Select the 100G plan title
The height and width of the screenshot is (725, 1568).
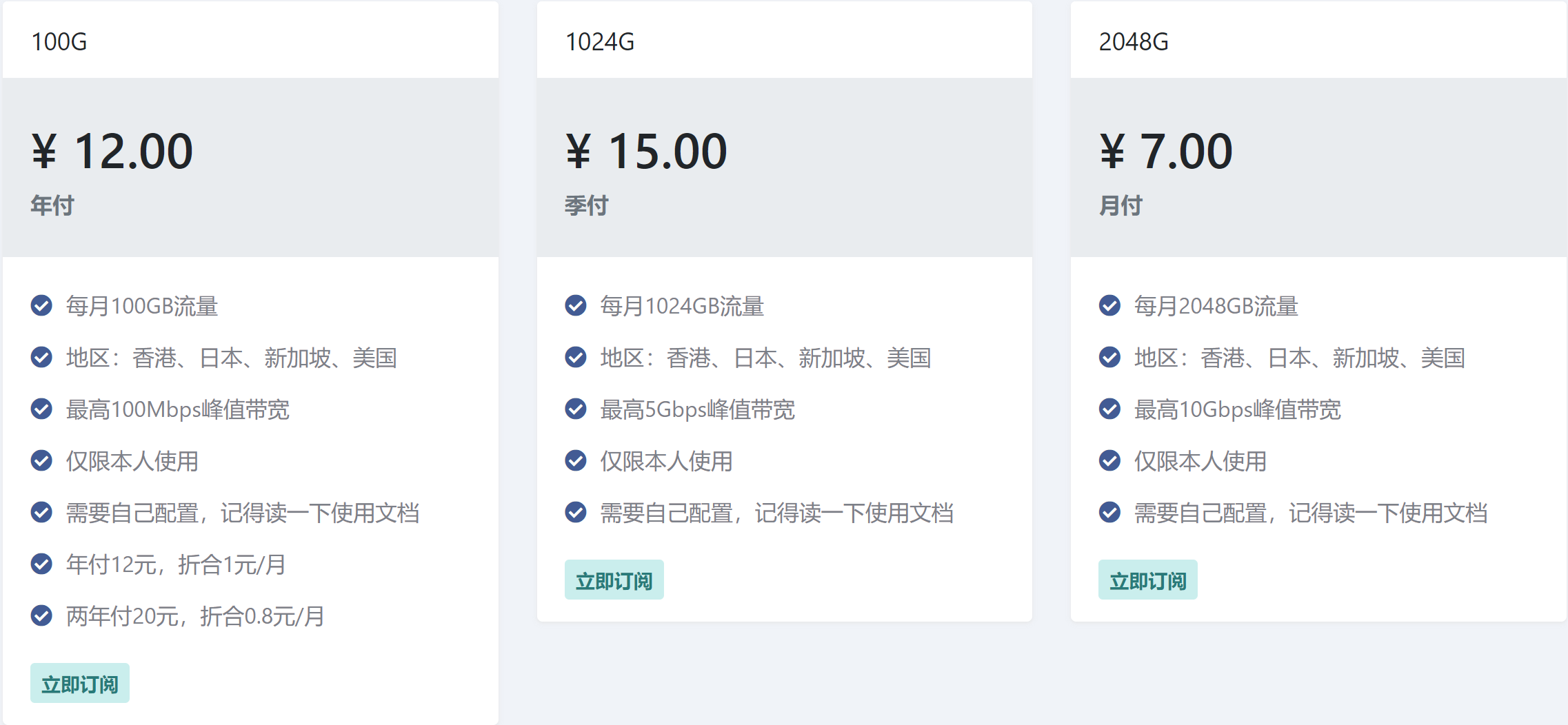[x=59, y=42]
